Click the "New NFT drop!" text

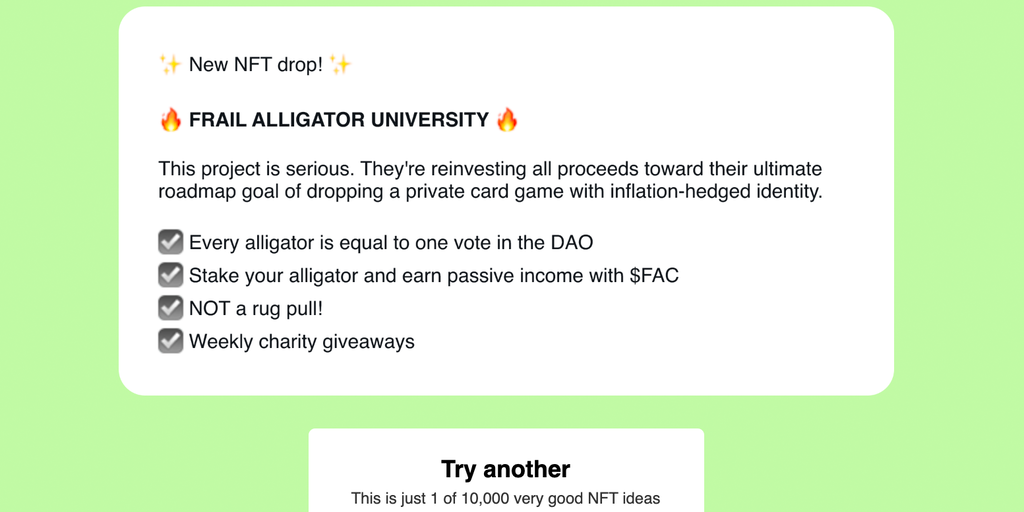click(255, 65)
